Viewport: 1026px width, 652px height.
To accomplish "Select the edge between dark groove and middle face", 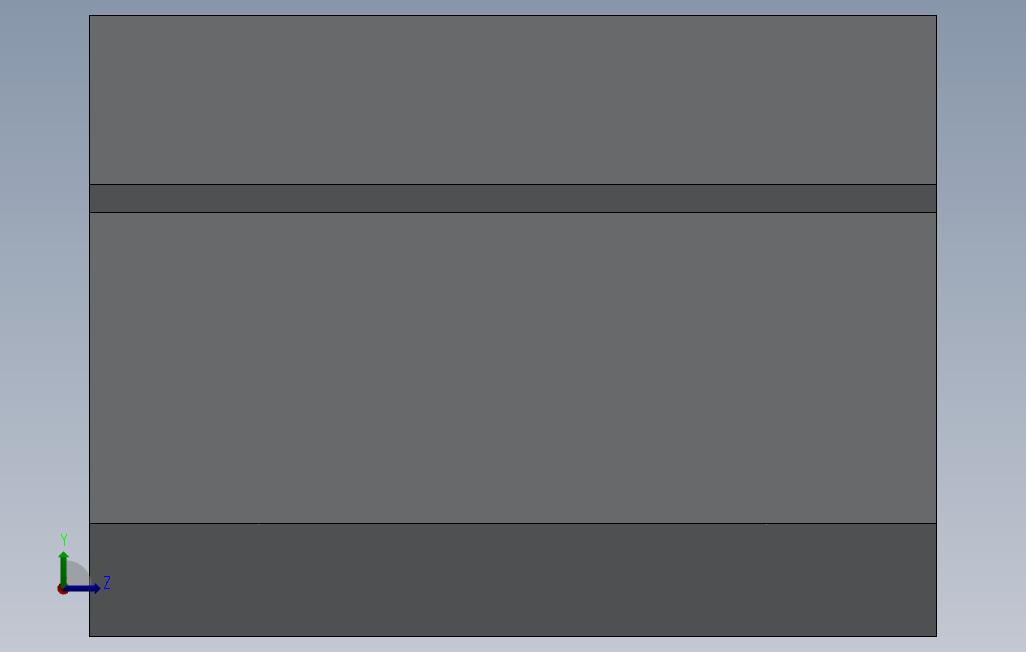I will (513, 212).
